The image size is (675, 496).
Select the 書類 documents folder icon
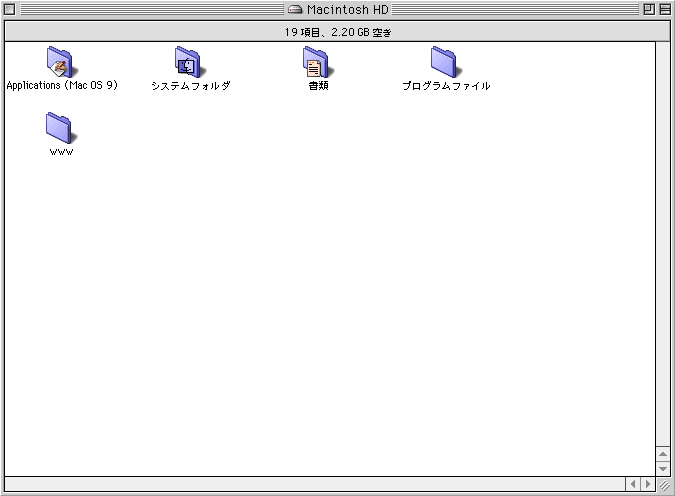click(x=317, y=62)
